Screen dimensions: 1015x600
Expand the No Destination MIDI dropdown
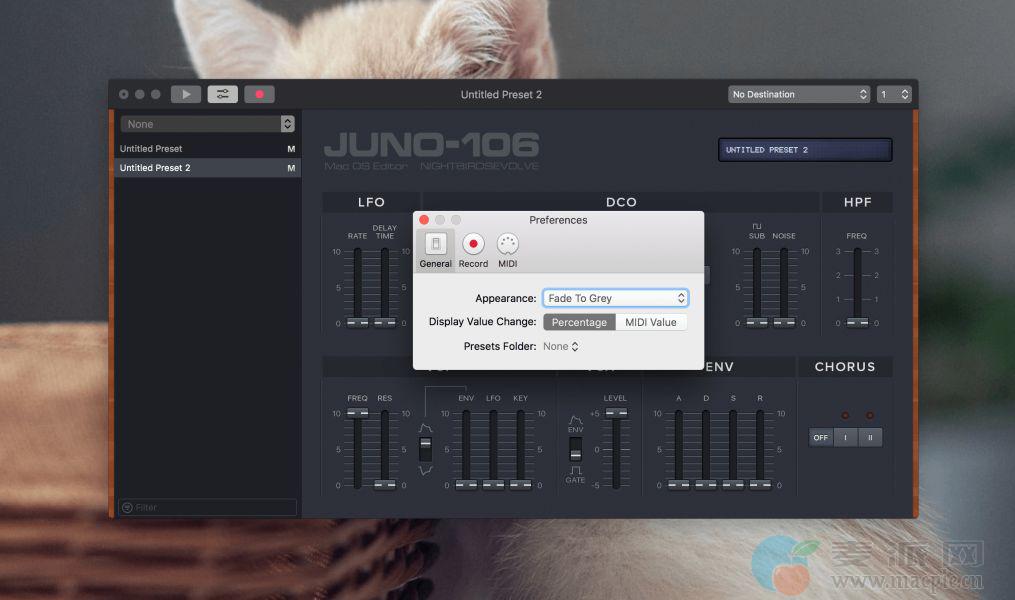(799, 94)
